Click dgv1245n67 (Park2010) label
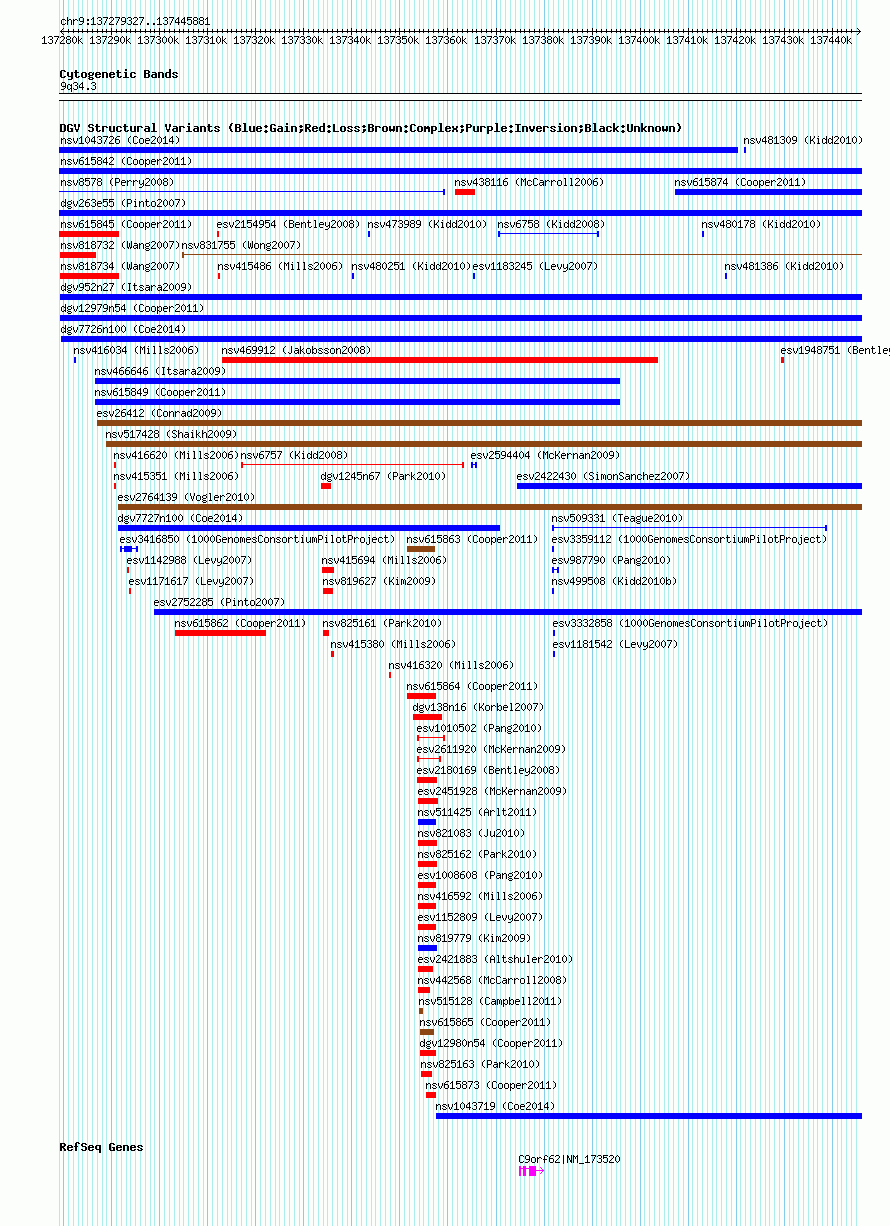Screen dimensions: 890x1226 (x=383, y=476)
